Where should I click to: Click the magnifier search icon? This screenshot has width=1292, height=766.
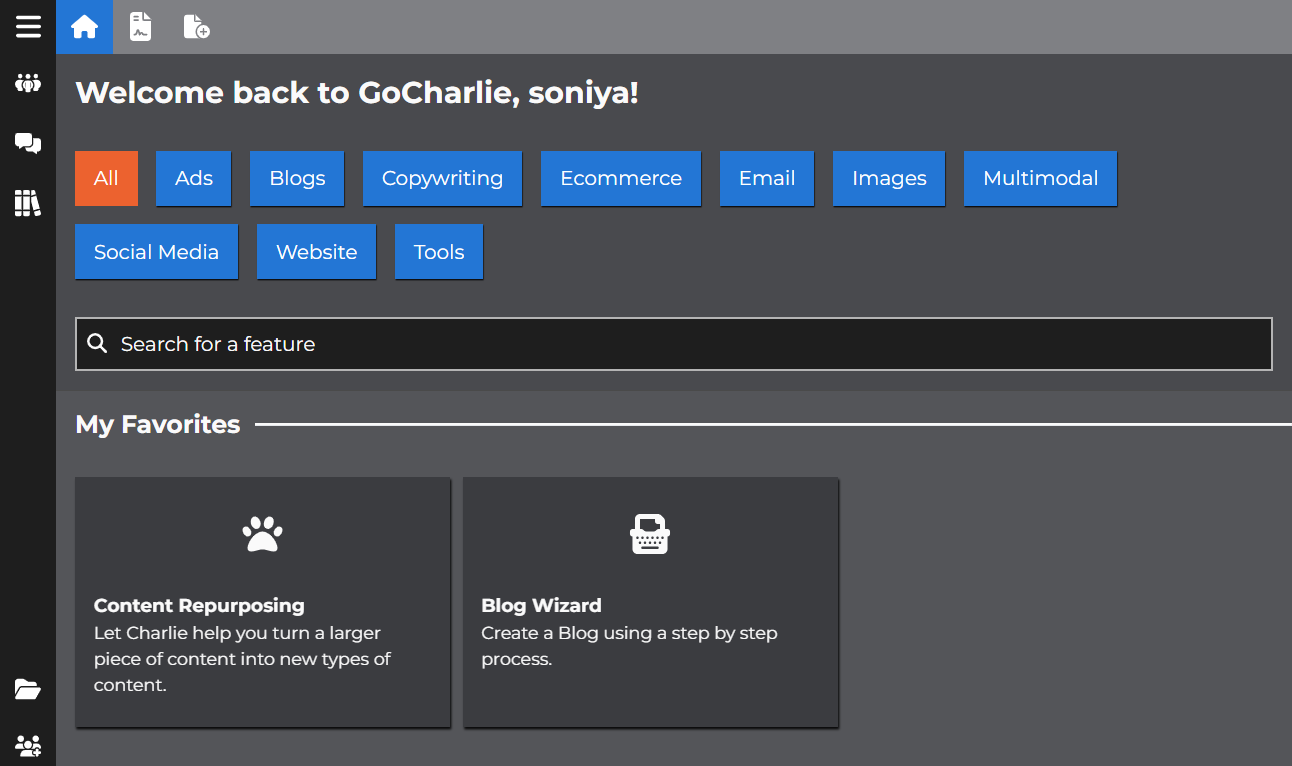point(97,343)
